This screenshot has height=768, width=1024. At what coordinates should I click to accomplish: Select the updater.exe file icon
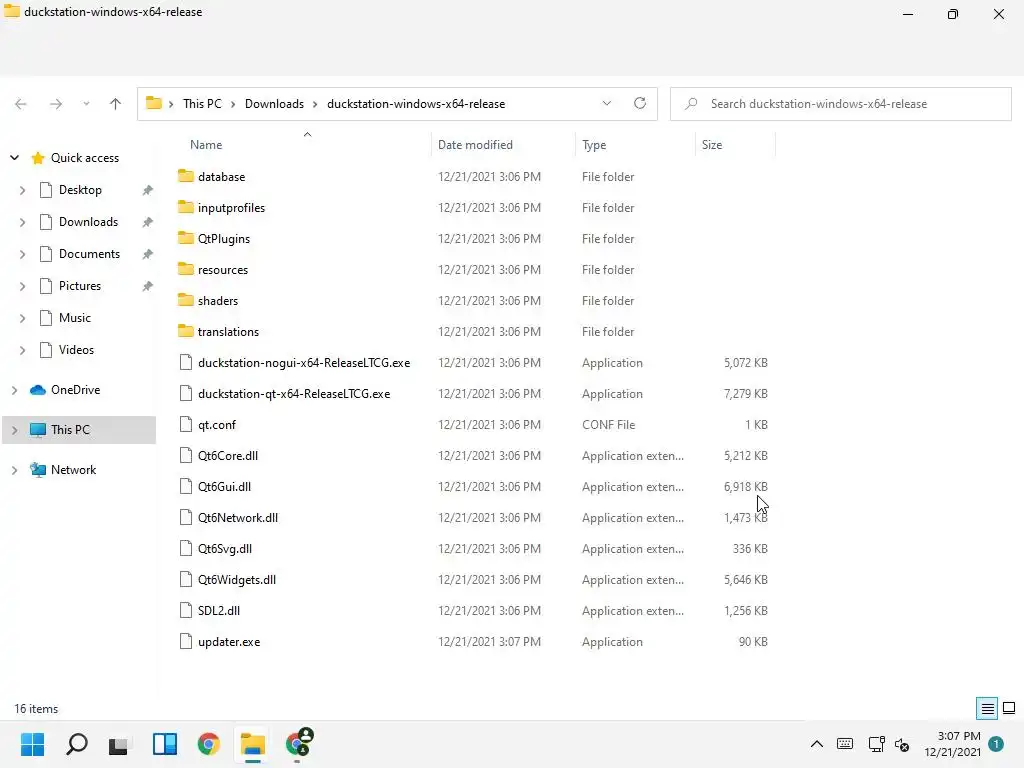coord(185,642)
